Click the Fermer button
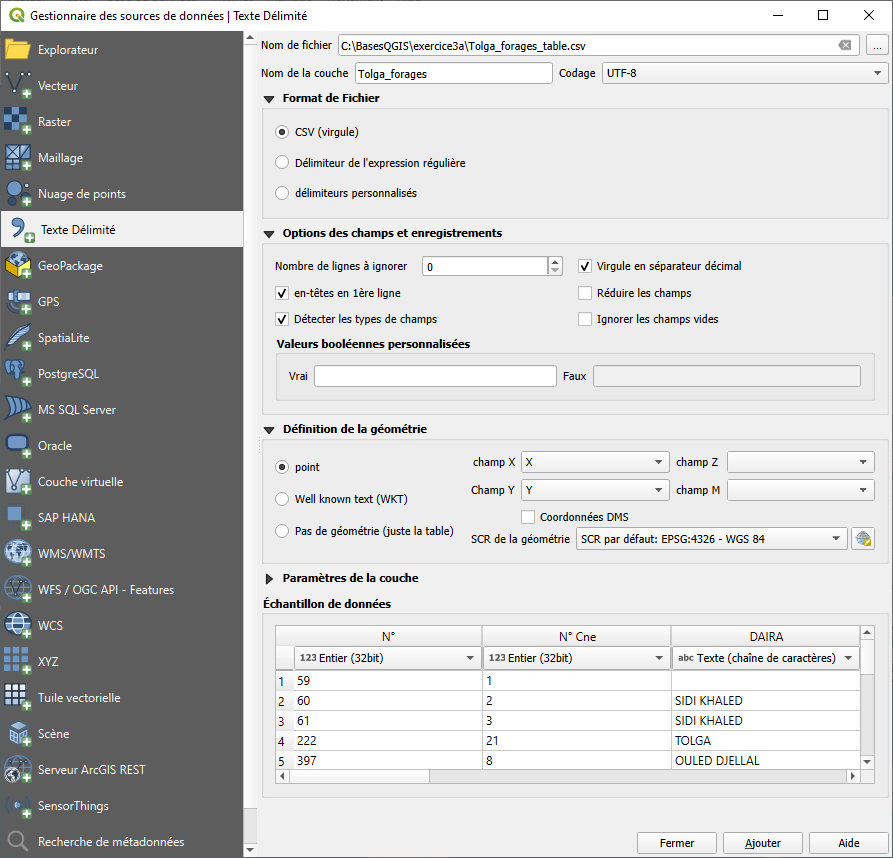Screen dimensions: 893x858 click(x=677, y=843)
